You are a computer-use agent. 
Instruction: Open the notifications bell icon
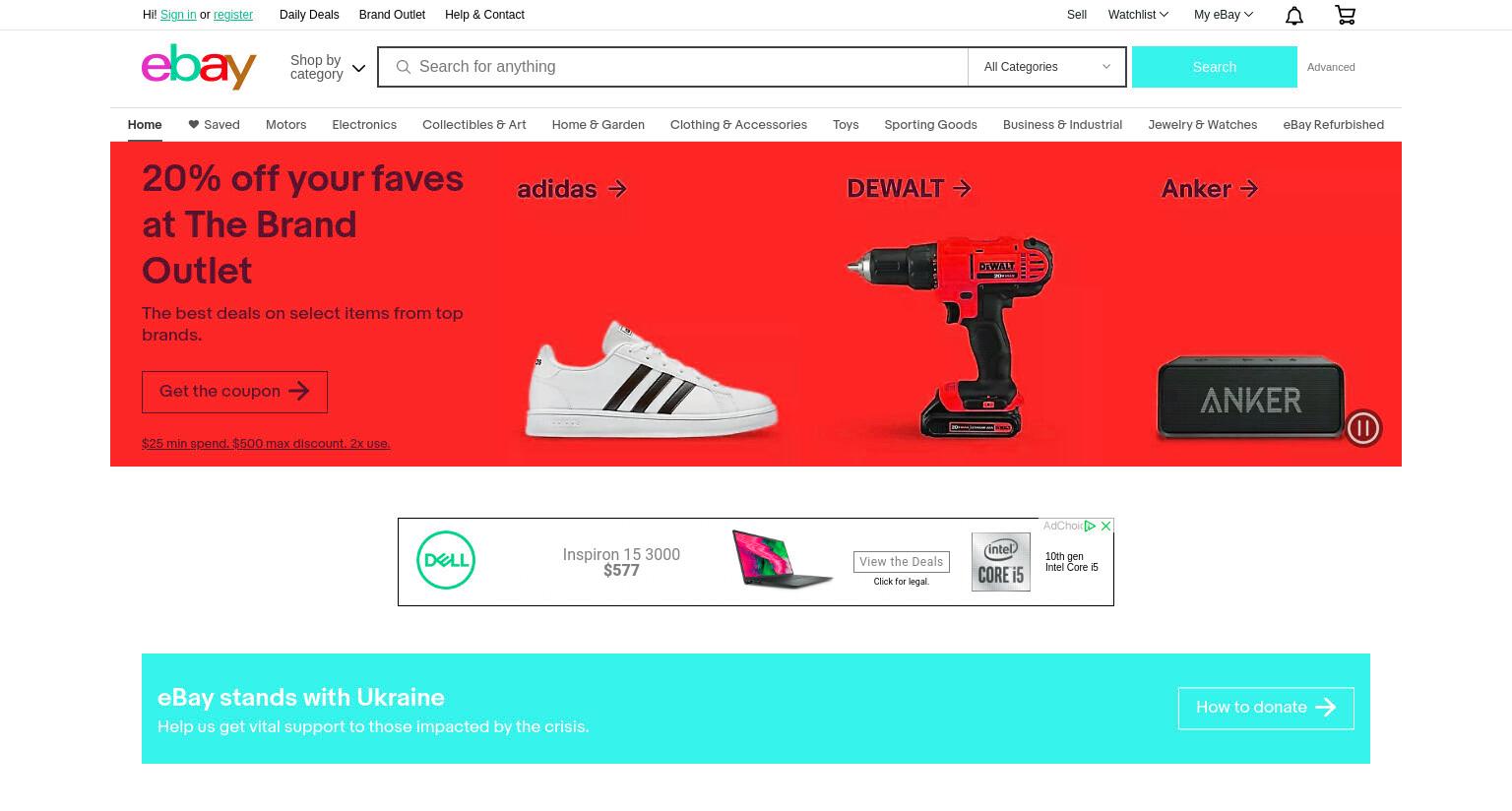pos(1294,15)
